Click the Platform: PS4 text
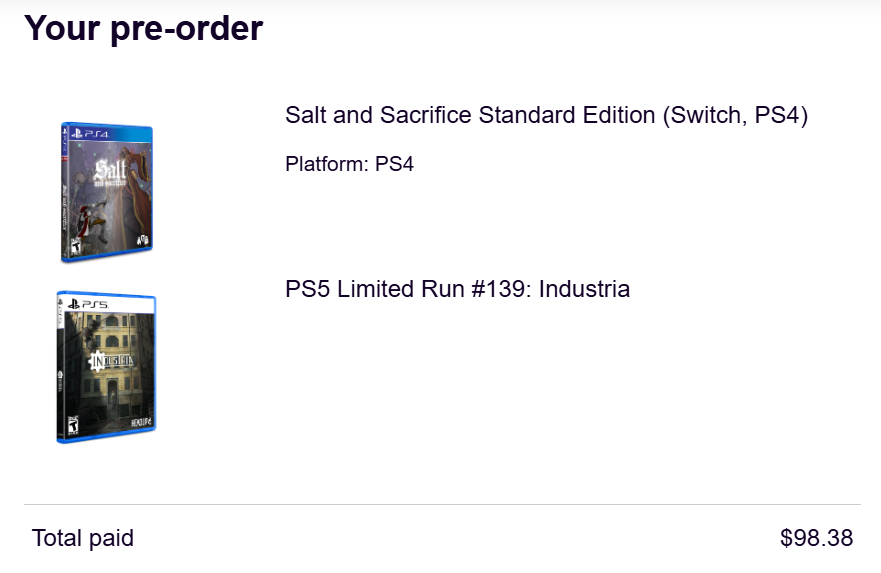 click(349, 164)
